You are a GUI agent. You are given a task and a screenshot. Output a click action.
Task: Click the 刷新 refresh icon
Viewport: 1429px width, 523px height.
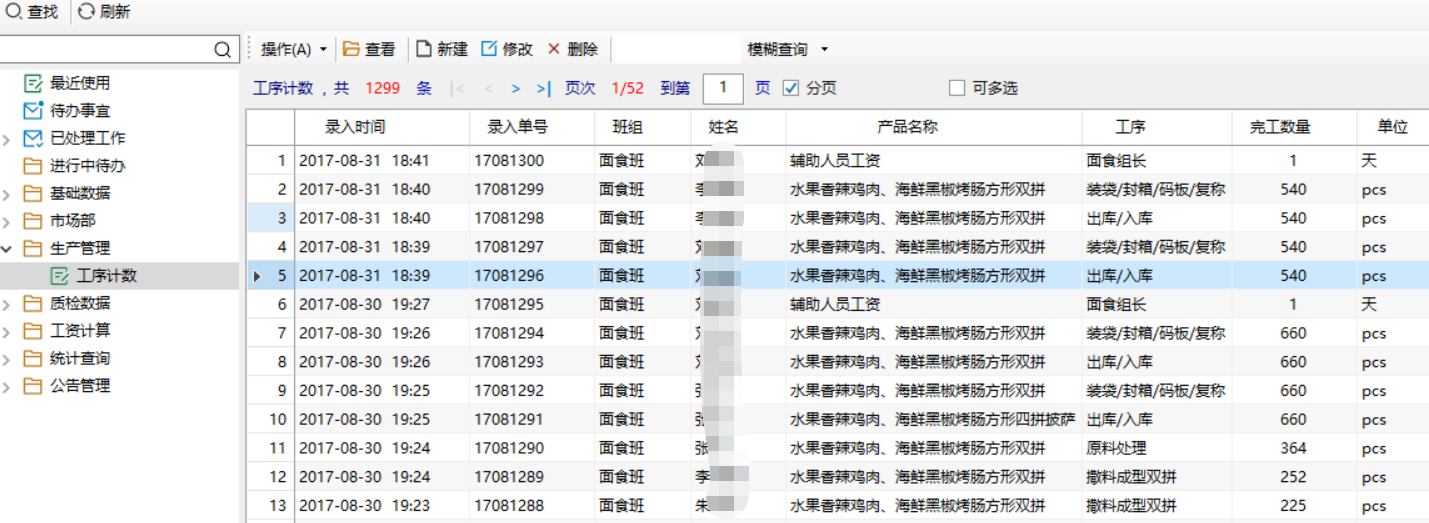tap(87, 12)
